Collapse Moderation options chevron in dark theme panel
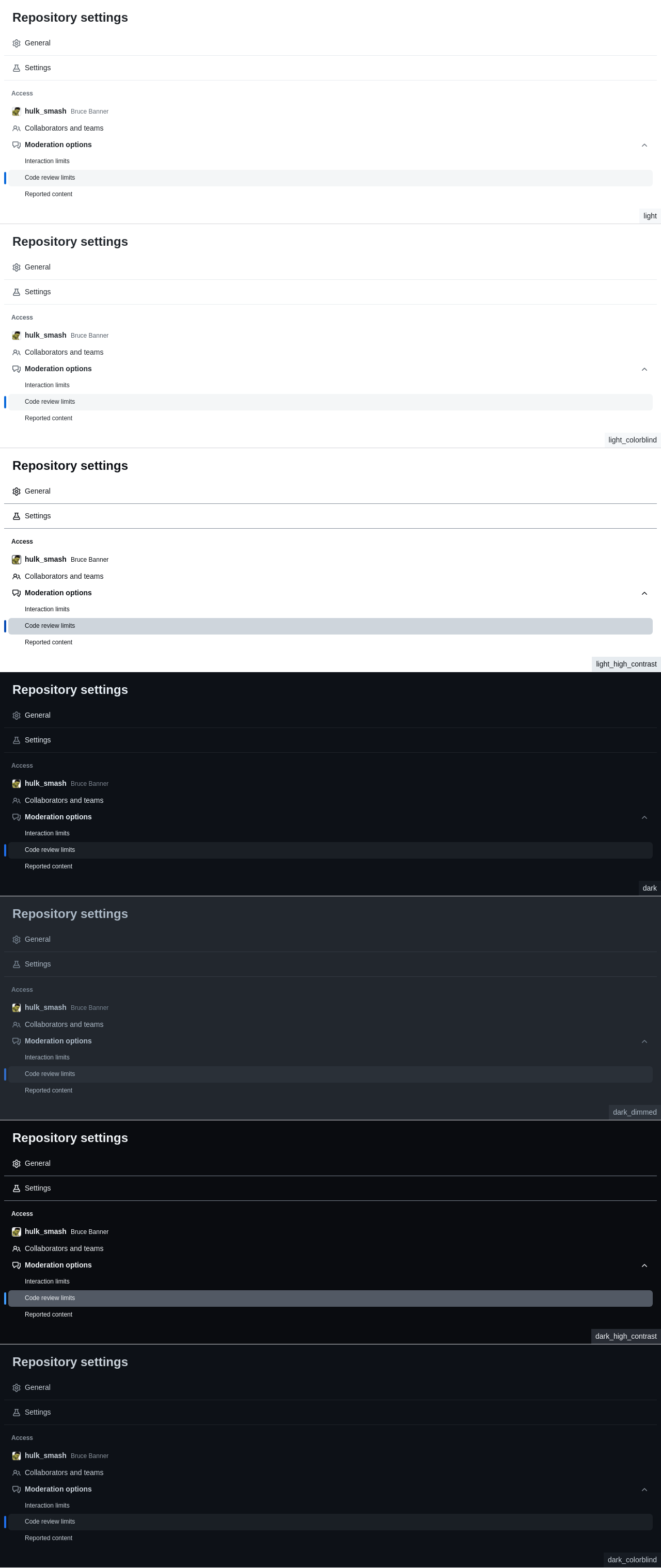The image size is (661, 1568). pyautogui.click(x=644, y=817)
